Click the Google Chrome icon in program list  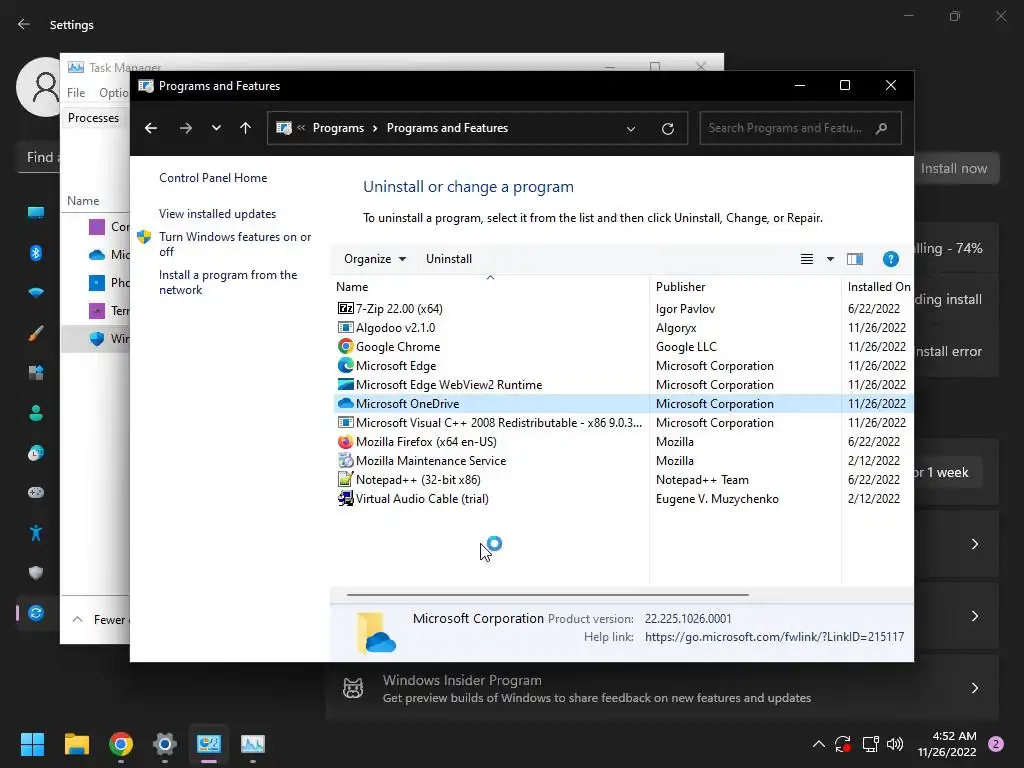tap(345, 346)
